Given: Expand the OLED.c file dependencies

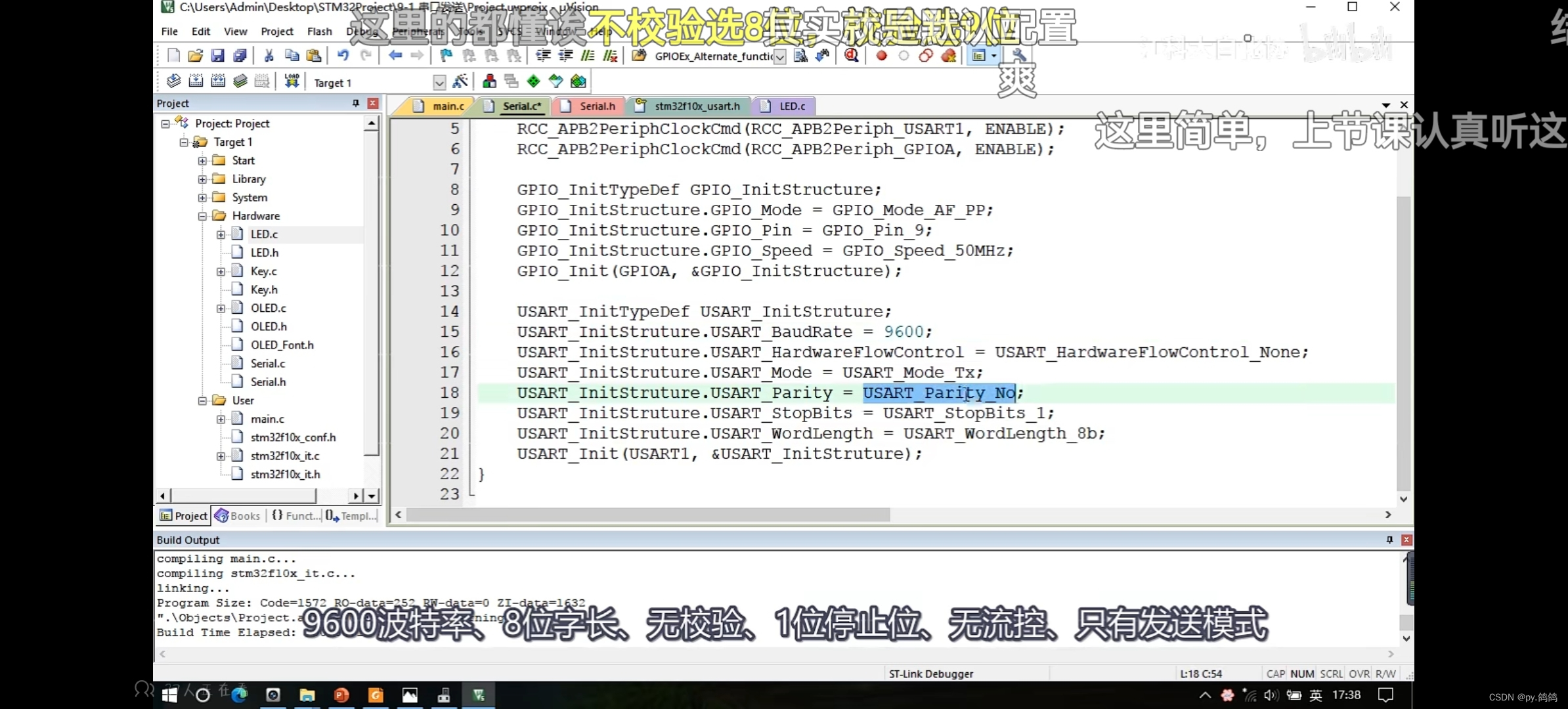Looking at the screenshot, I should tap(221, 308).
